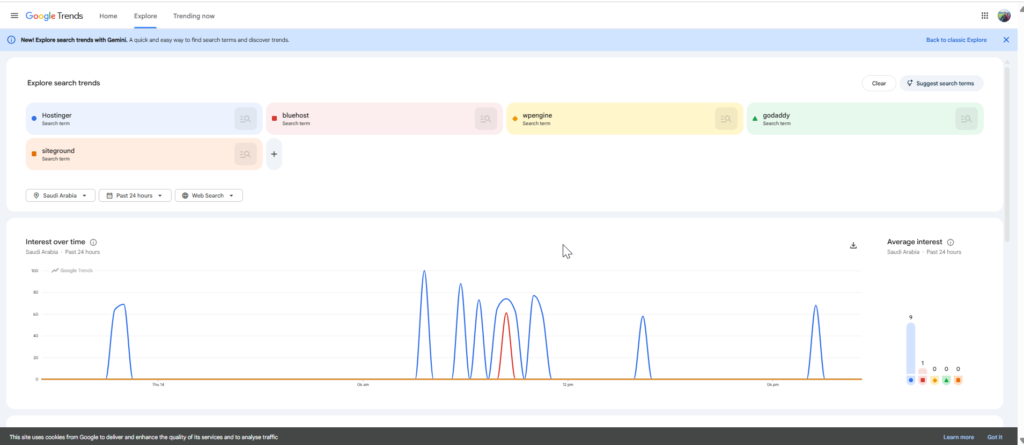The width and height of the screenshot is (1024, 445).
Task: Click the info icon in the blue banner
Action: tap(11, 40)
